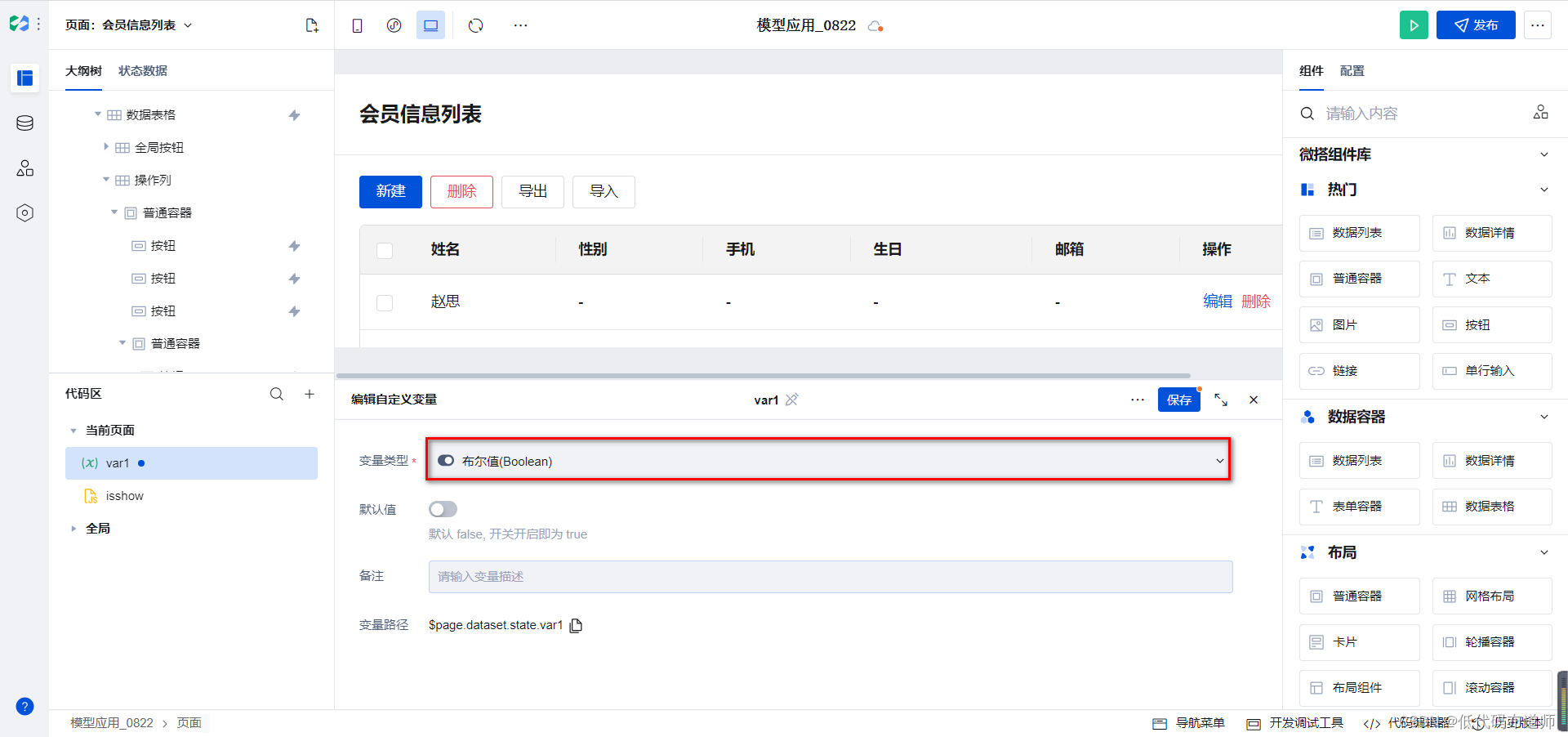1568x737 pixels.
Task: Open the data source sidebar icon
Action: [x=24, y=123]
